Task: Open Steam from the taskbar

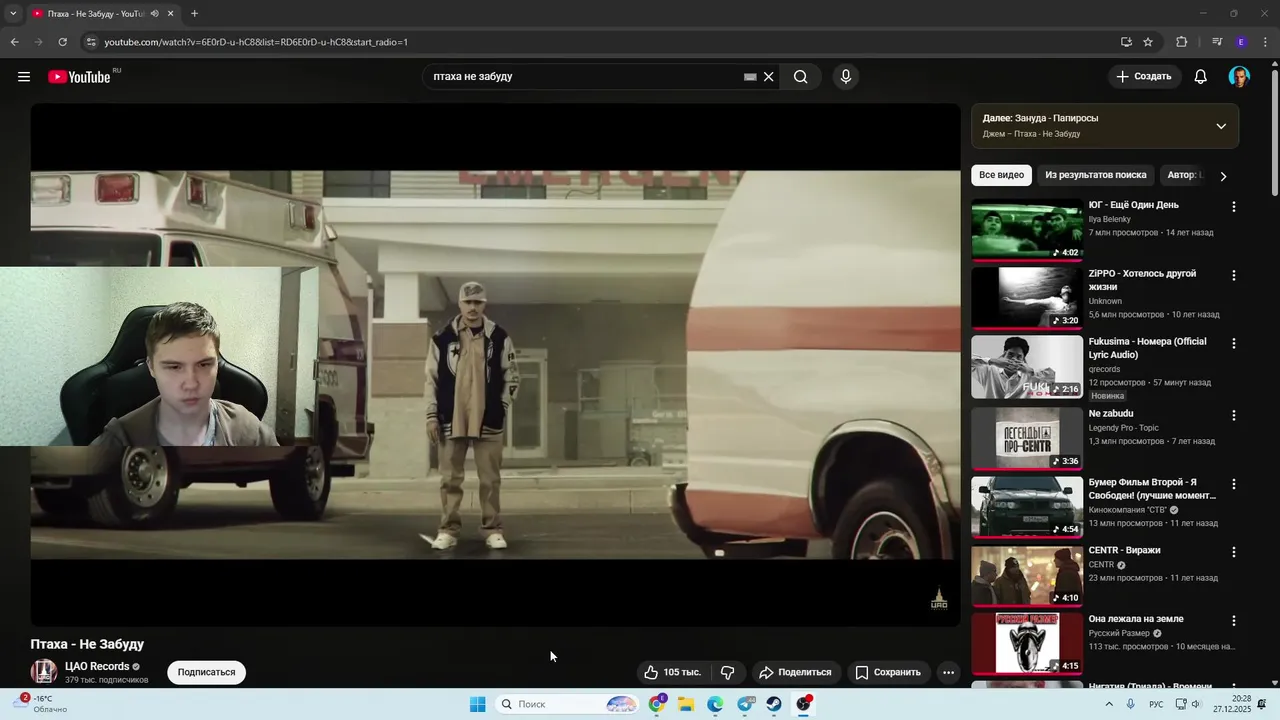Action: click(774, 704)
